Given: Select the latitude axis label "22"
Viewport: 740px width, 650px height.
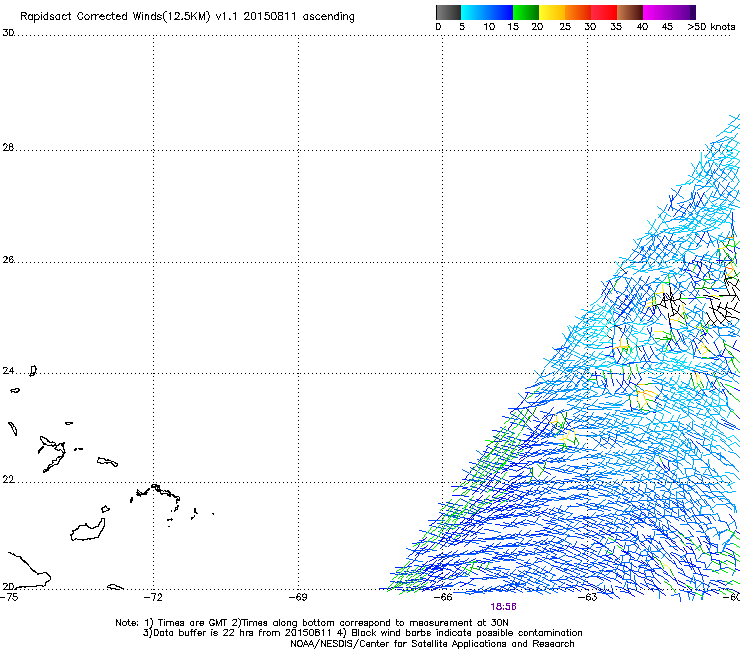Looking at the screenshot, I should pos(8,480).
